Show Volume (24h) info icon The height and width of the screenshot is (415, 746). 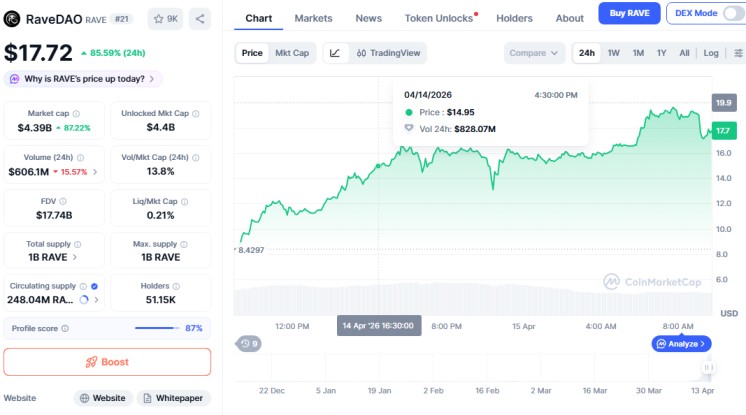point(80,158)
